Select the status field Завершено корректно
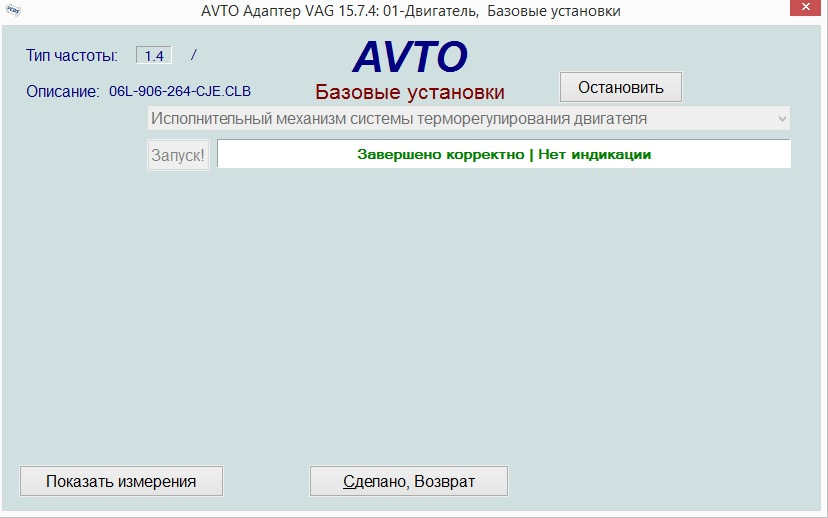Screen dimensions: 828x518 tap(504, 154)
